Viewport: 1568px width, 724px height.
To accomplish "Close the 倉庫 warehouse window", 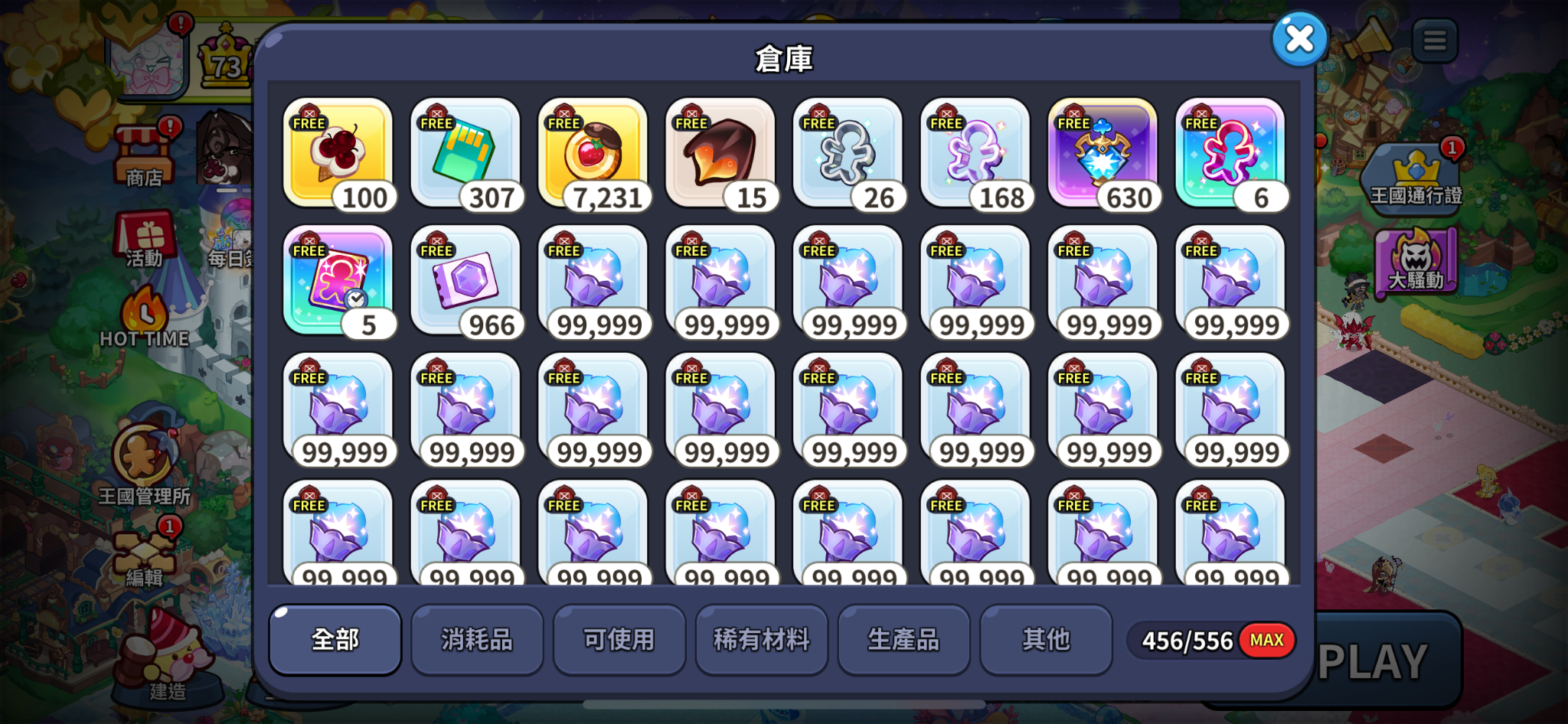I will coord(1299,38).
